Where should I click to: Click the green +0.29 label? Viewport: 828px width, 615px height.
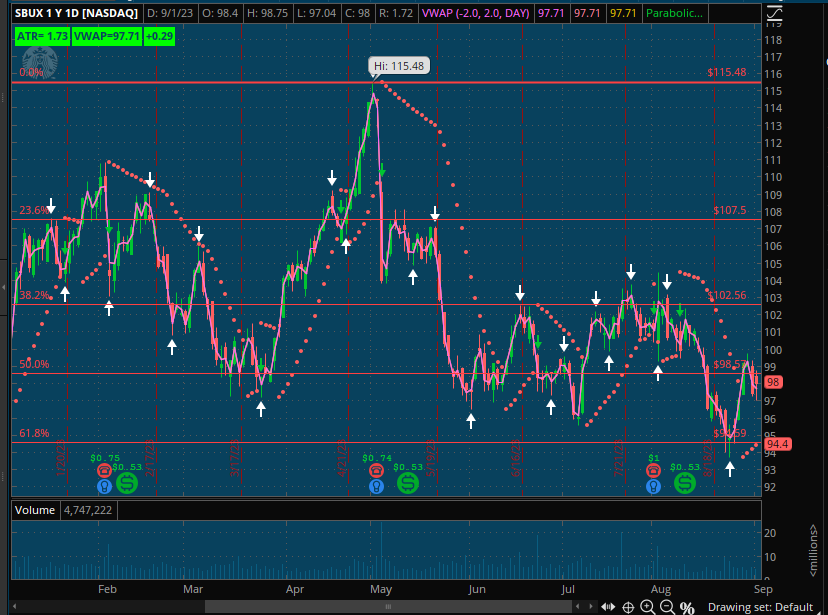pos(159,36)
